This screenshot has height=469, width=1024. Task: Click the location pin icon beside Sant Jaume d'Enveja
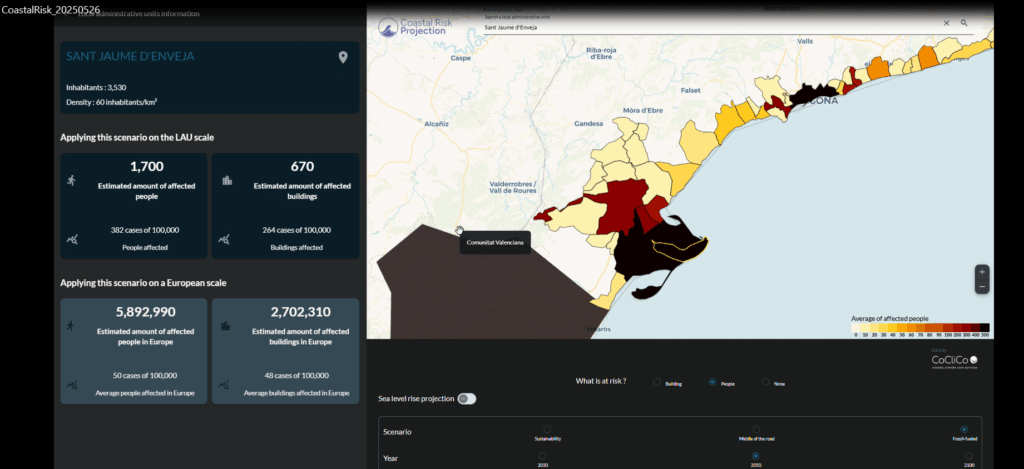pos(343,57)
